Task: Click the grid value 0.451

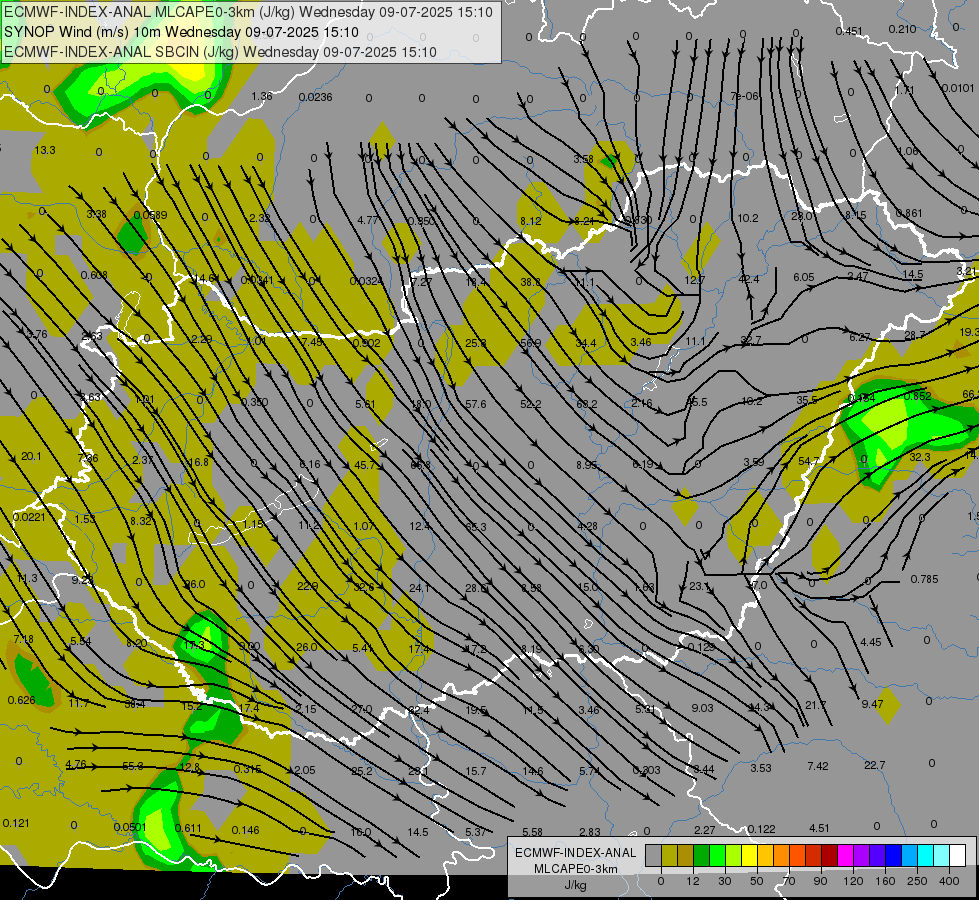Action: [x=849, y=31]
